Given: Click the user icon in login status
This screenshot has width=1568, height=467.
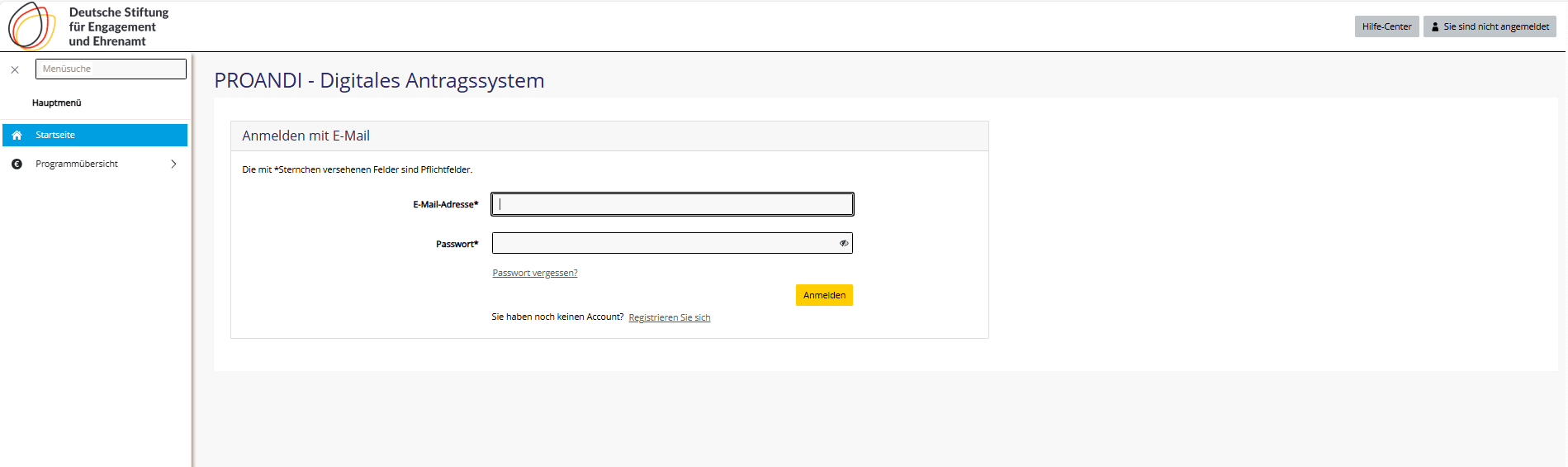Looking at the screenshot, I should coord(1435,27).
